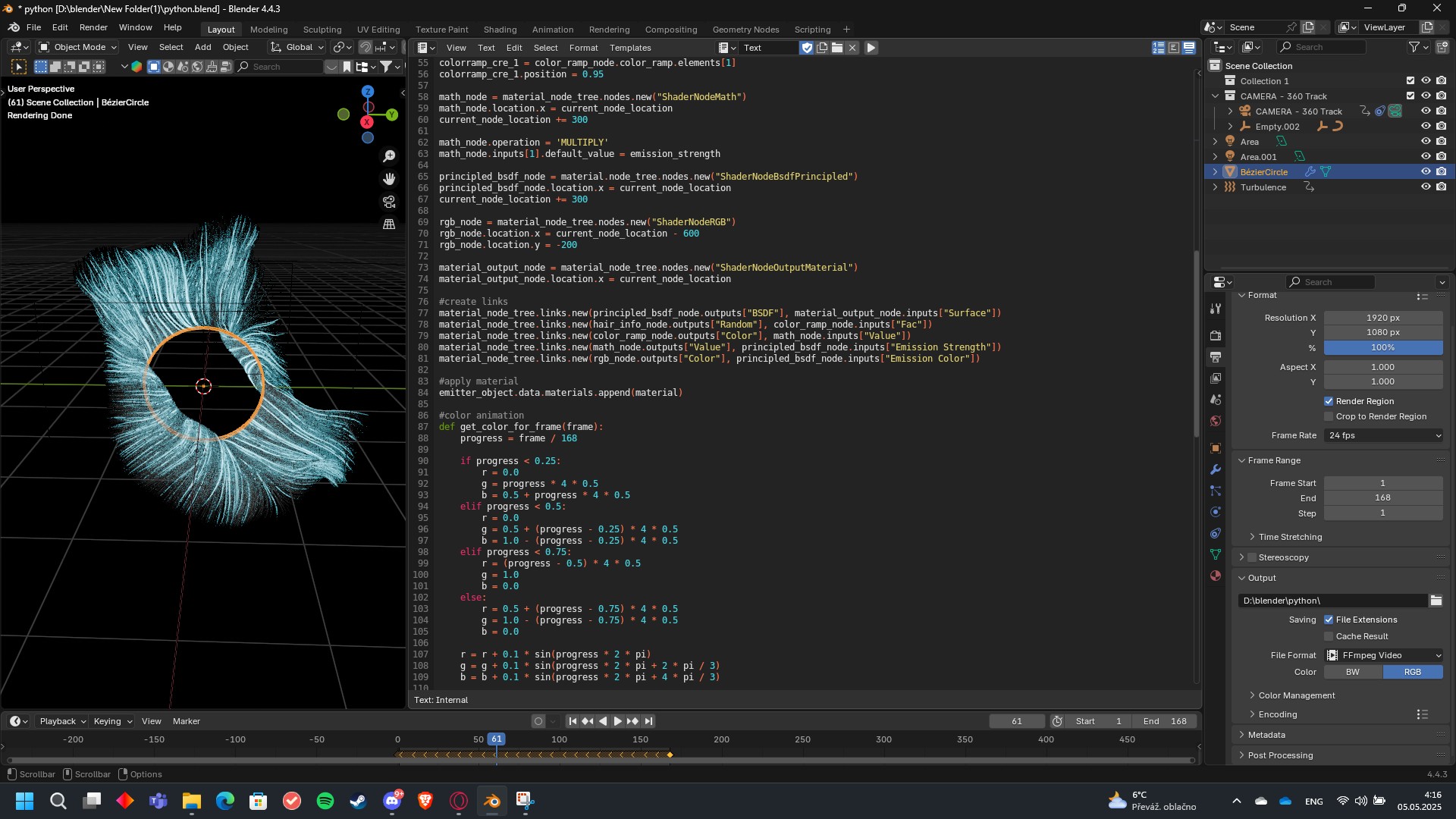The height and width of the screenshot is (819, 1456).
Task: Open the Tool properties tab
Action: pyautogui.click(x=1216, y=309)
